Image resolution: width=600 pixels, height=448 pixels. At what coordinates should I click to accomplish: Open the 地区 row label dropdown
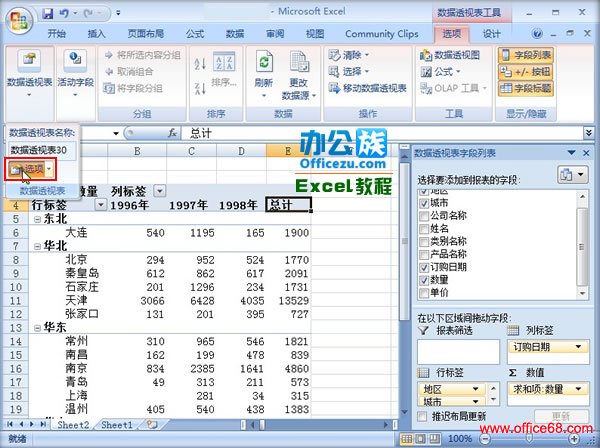coord(475,389)
